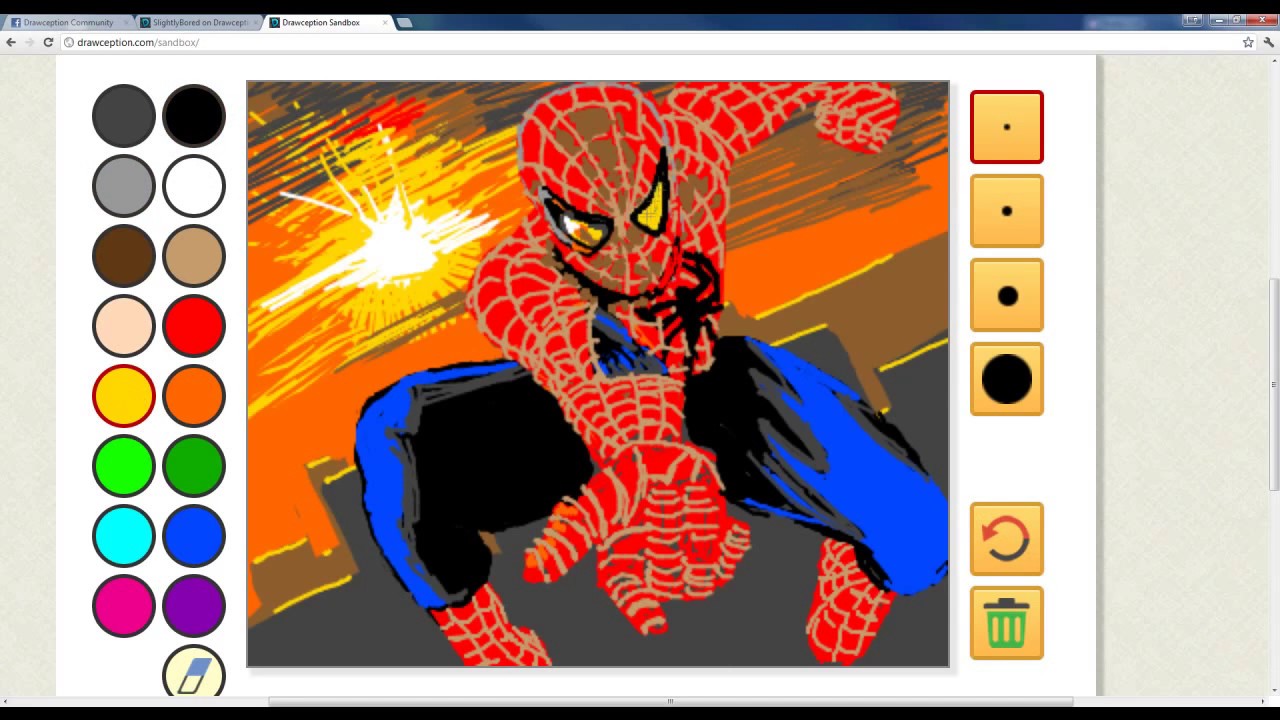Choose the purple color swatch
The width and height of the screenshot is (1280, 720).
coord(194,606)
